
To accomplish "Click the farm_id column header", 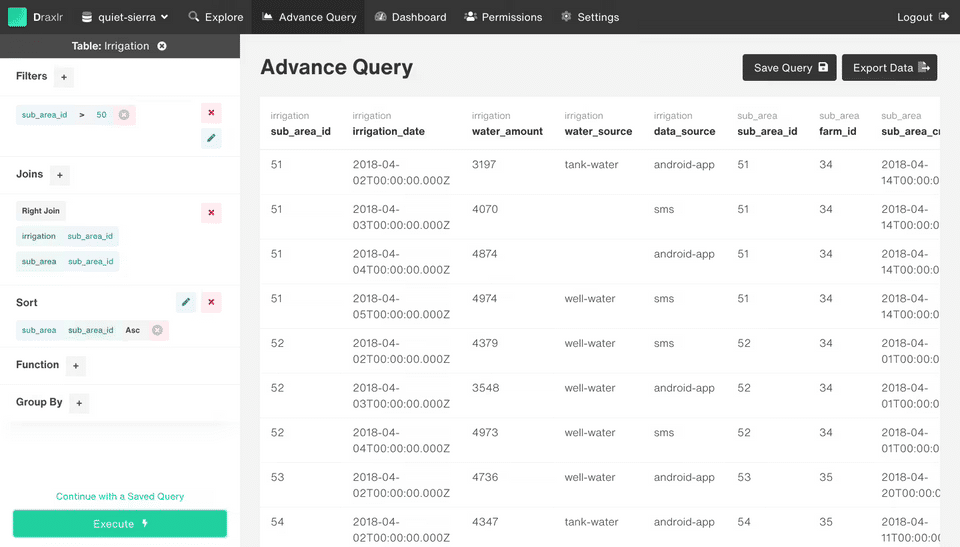I will 838,131.
